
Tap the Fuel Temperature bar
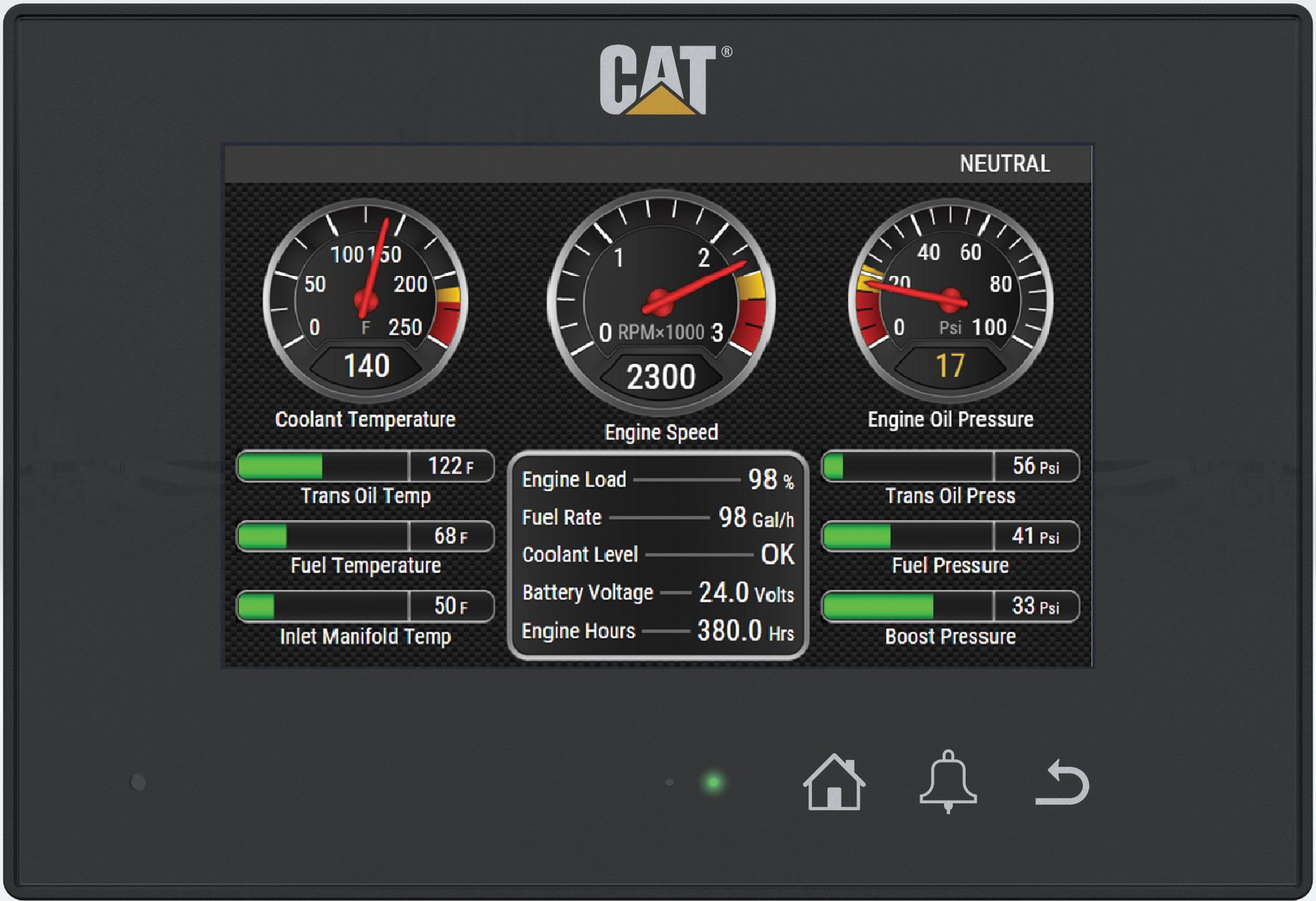365,537
